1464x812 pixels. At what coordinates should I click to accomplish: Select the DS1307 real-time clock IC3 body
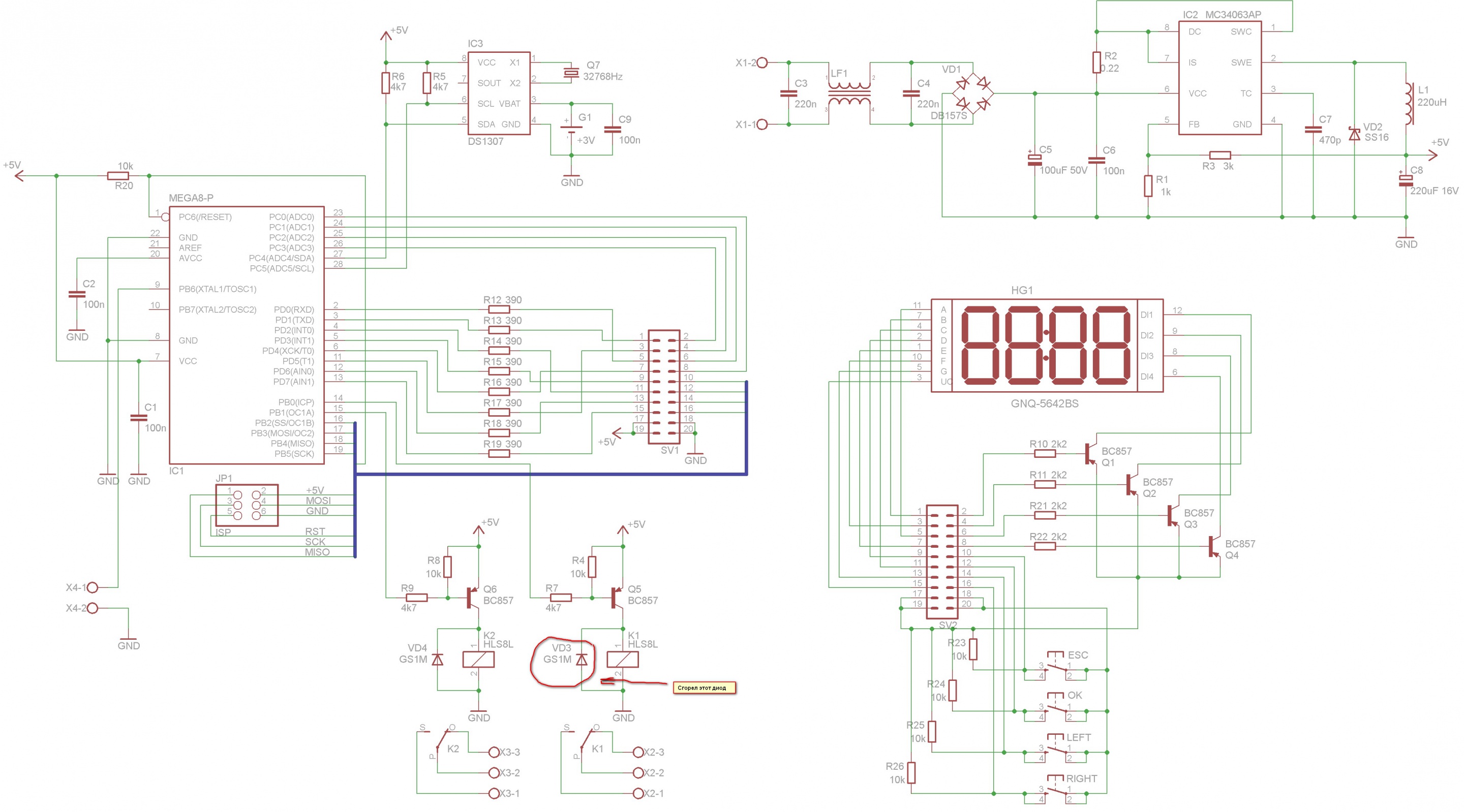[x=498, y=93]
